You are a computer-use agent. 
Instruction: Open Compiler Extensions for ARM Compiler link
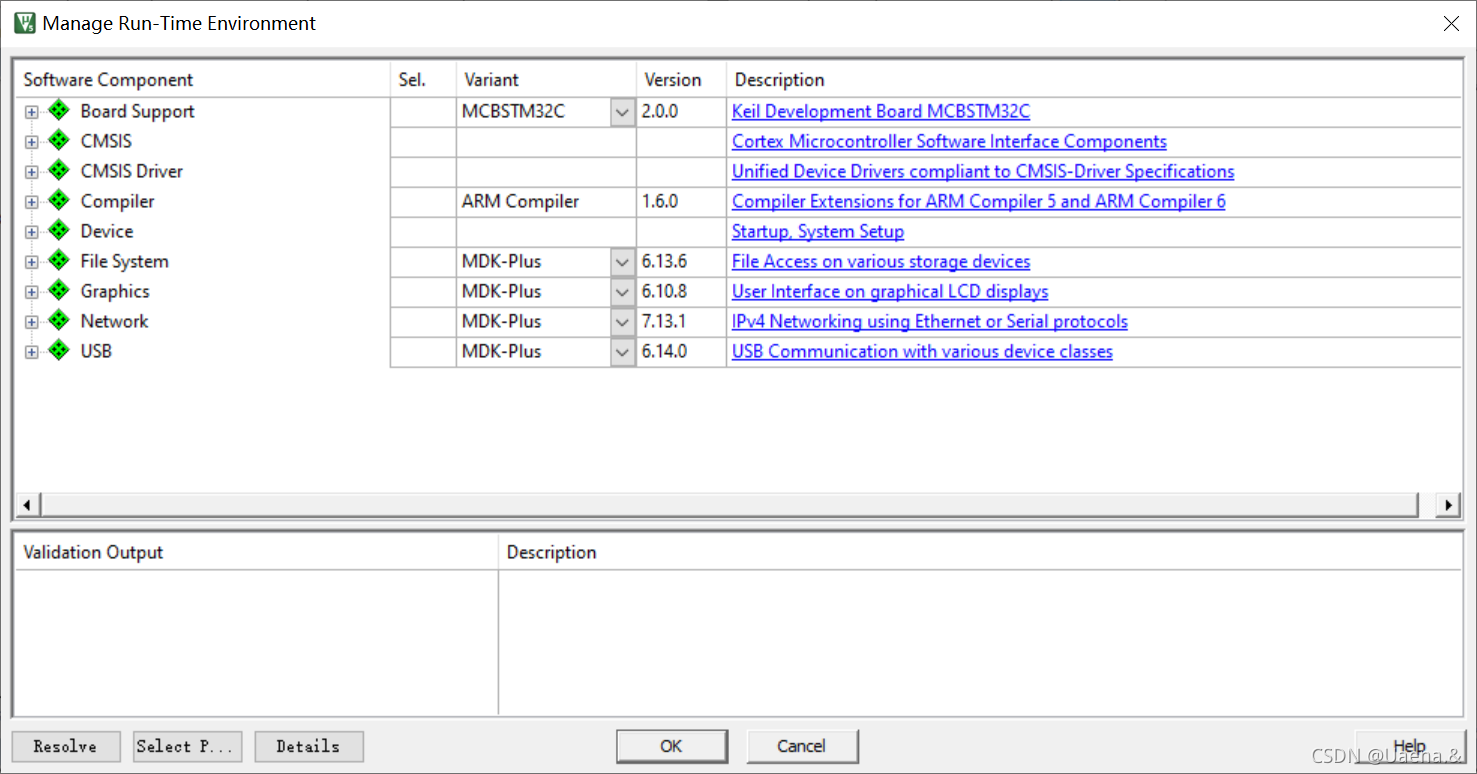point(979,201)
